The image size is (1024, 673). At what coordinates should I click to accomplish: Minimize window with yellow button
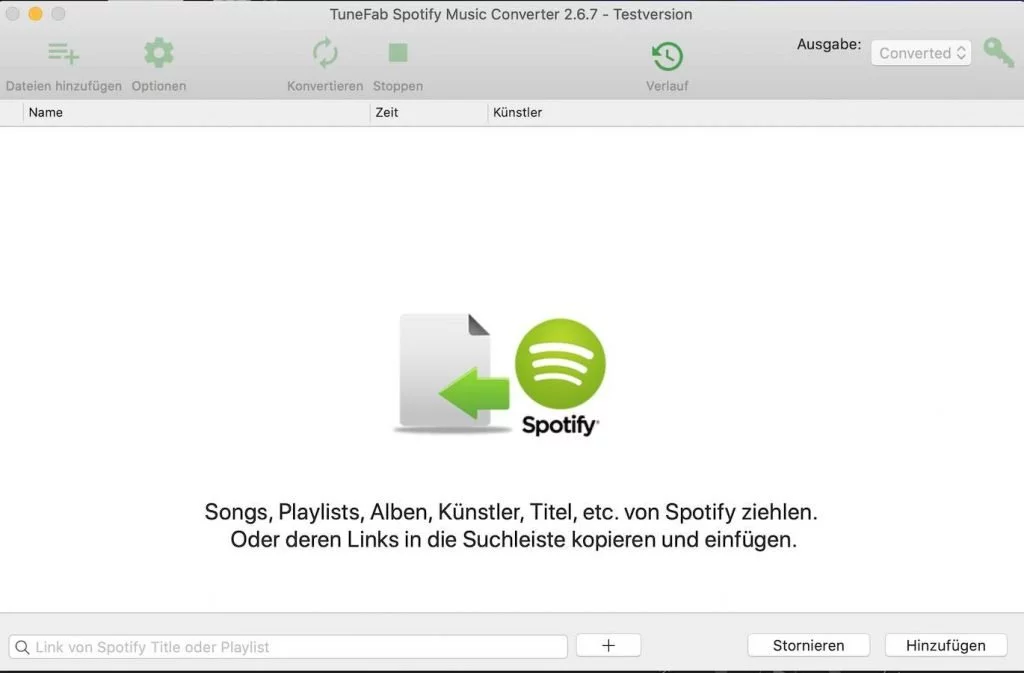tap(35, 14)
